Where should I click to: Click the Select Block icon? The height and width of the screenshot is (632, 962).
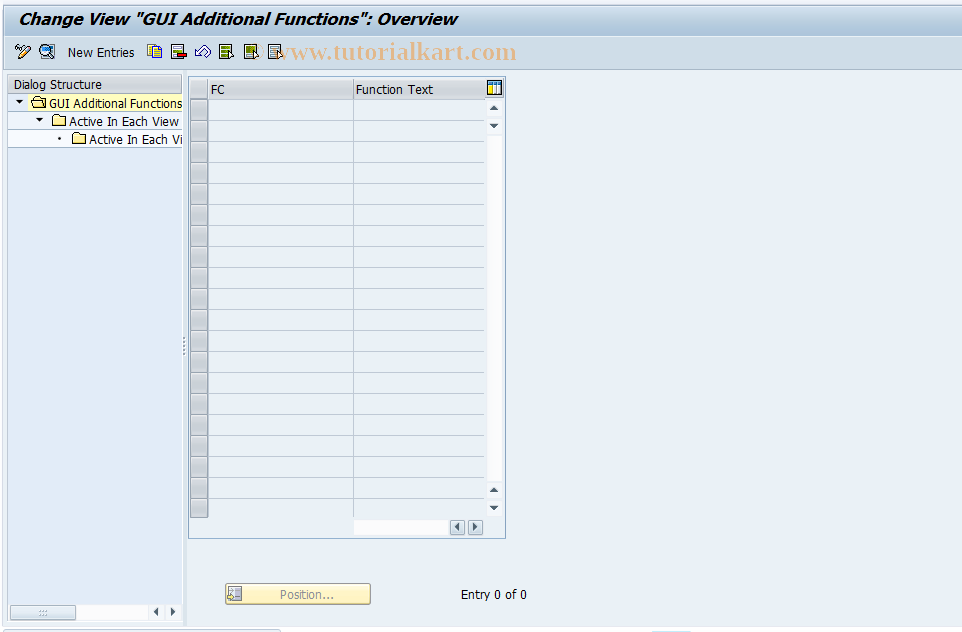(251, 52)
